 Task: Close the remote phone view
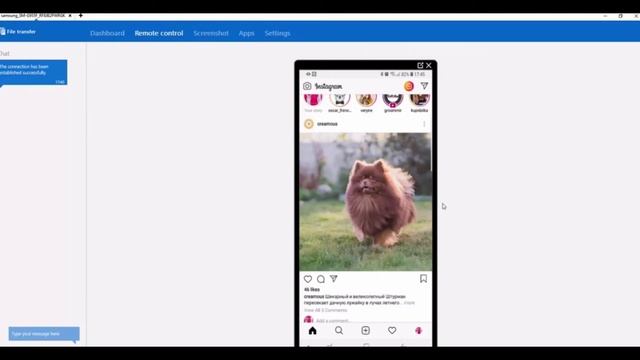tap(429, 65)
